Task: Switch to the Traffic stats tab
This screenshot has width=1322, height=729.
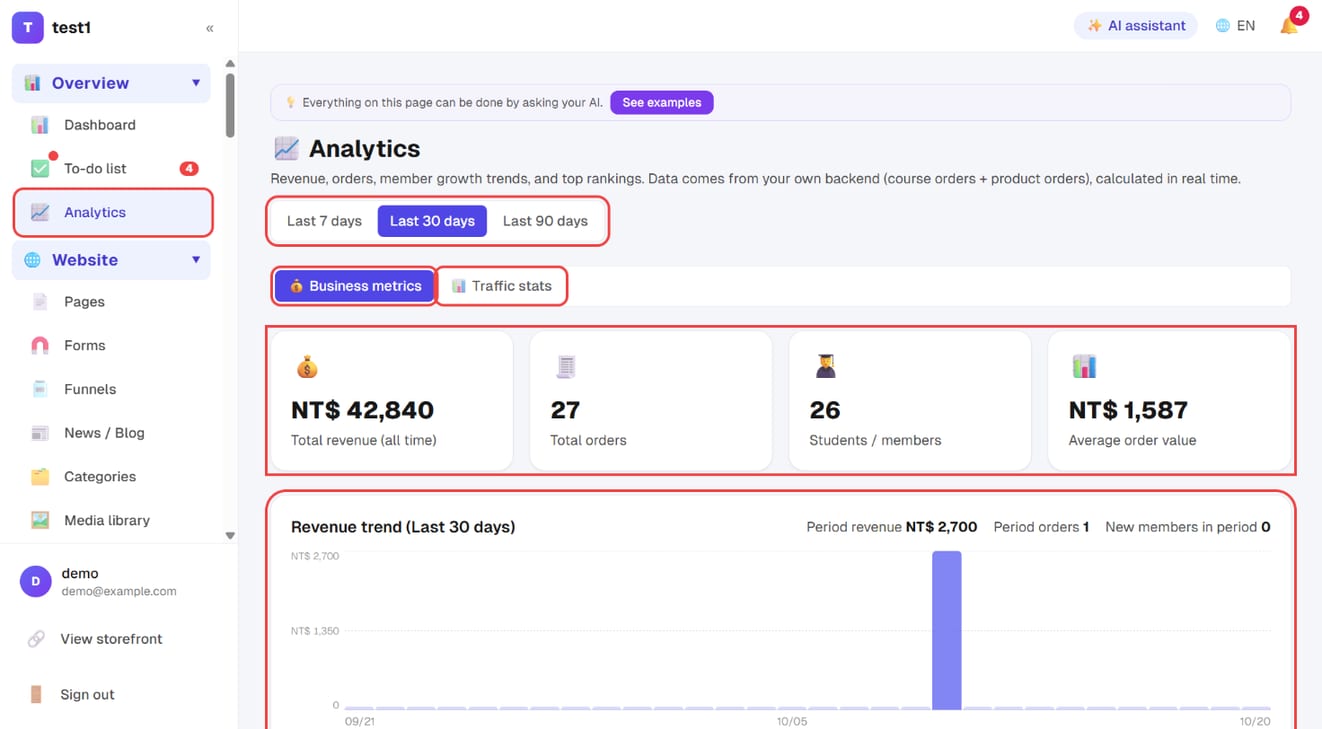Action: 502,286
